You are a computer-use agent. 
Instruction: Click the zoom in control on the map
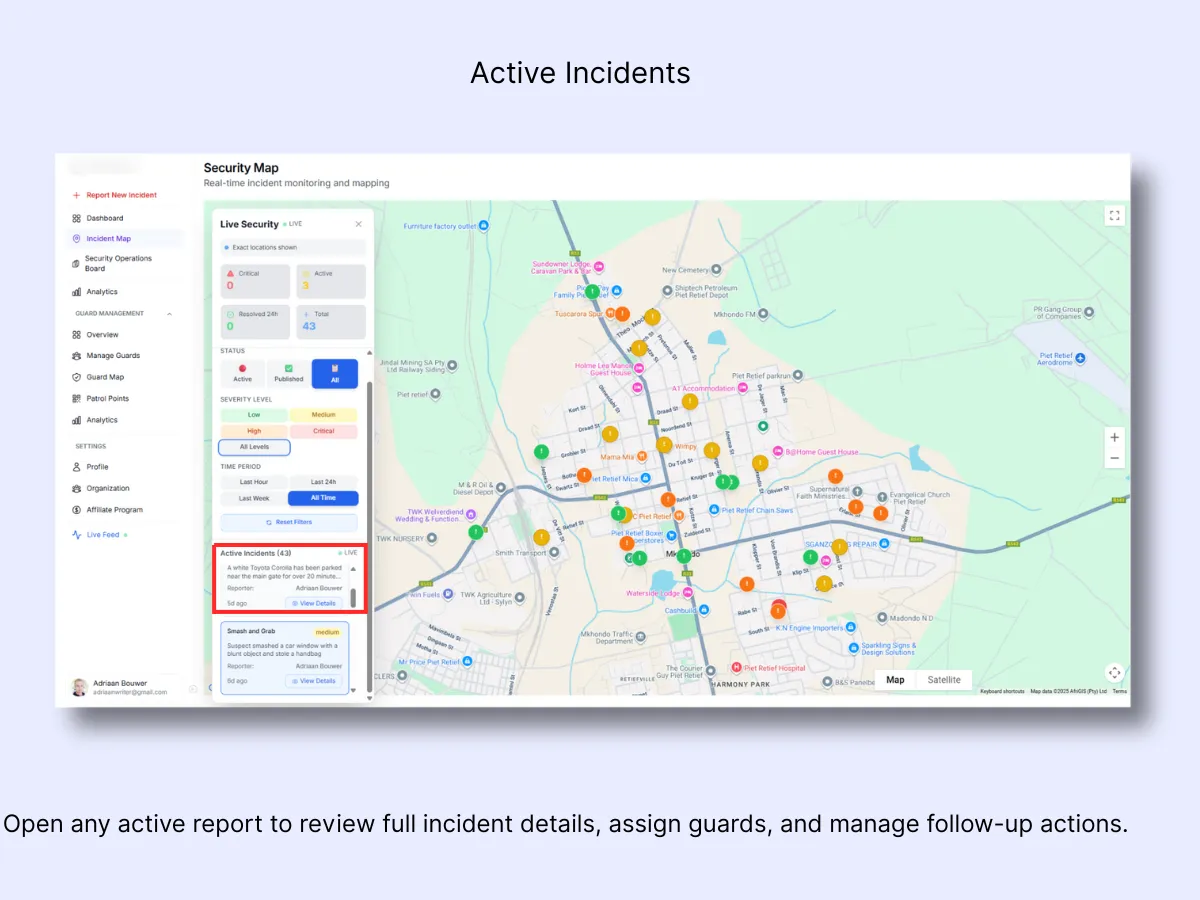coord(1114,435)
